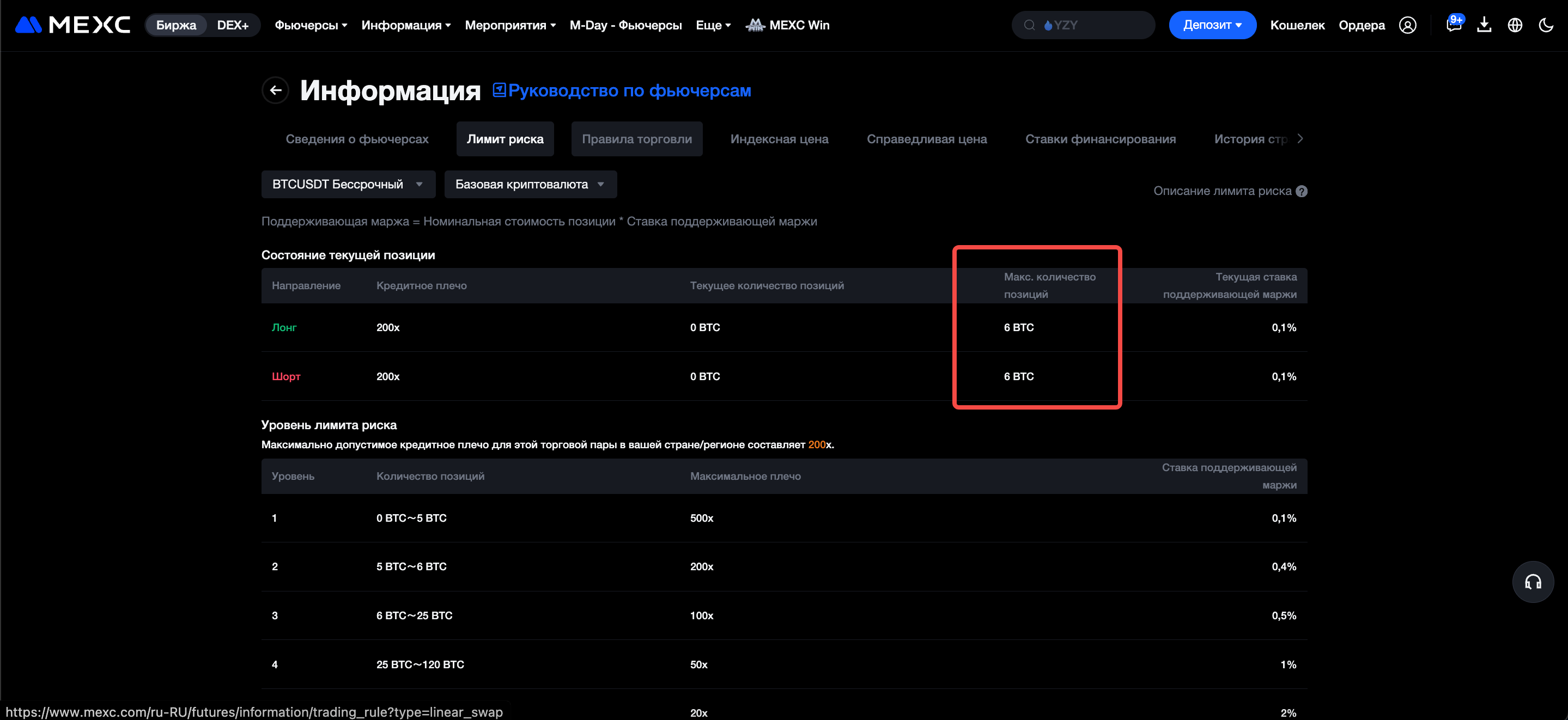Image resolution: width=1568 pixels, height=720 pixels.
Task: Go back using the arrow button
Action: click(276, 91)
